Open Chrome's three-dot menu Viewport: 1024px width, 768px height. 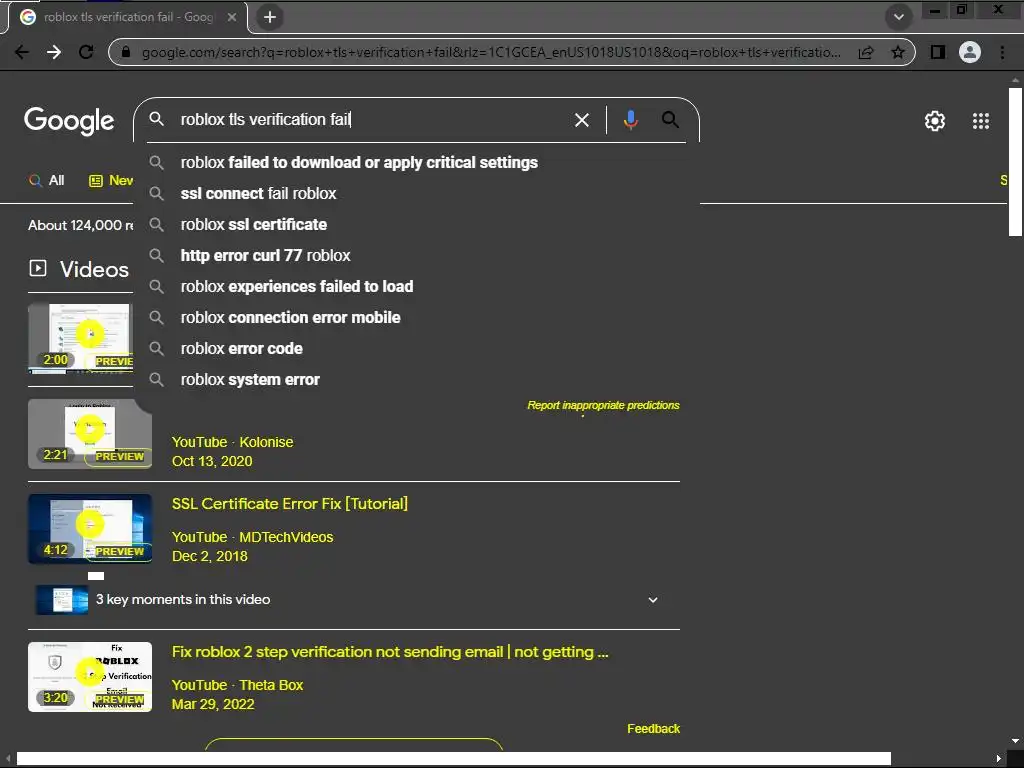point(1002,52)
